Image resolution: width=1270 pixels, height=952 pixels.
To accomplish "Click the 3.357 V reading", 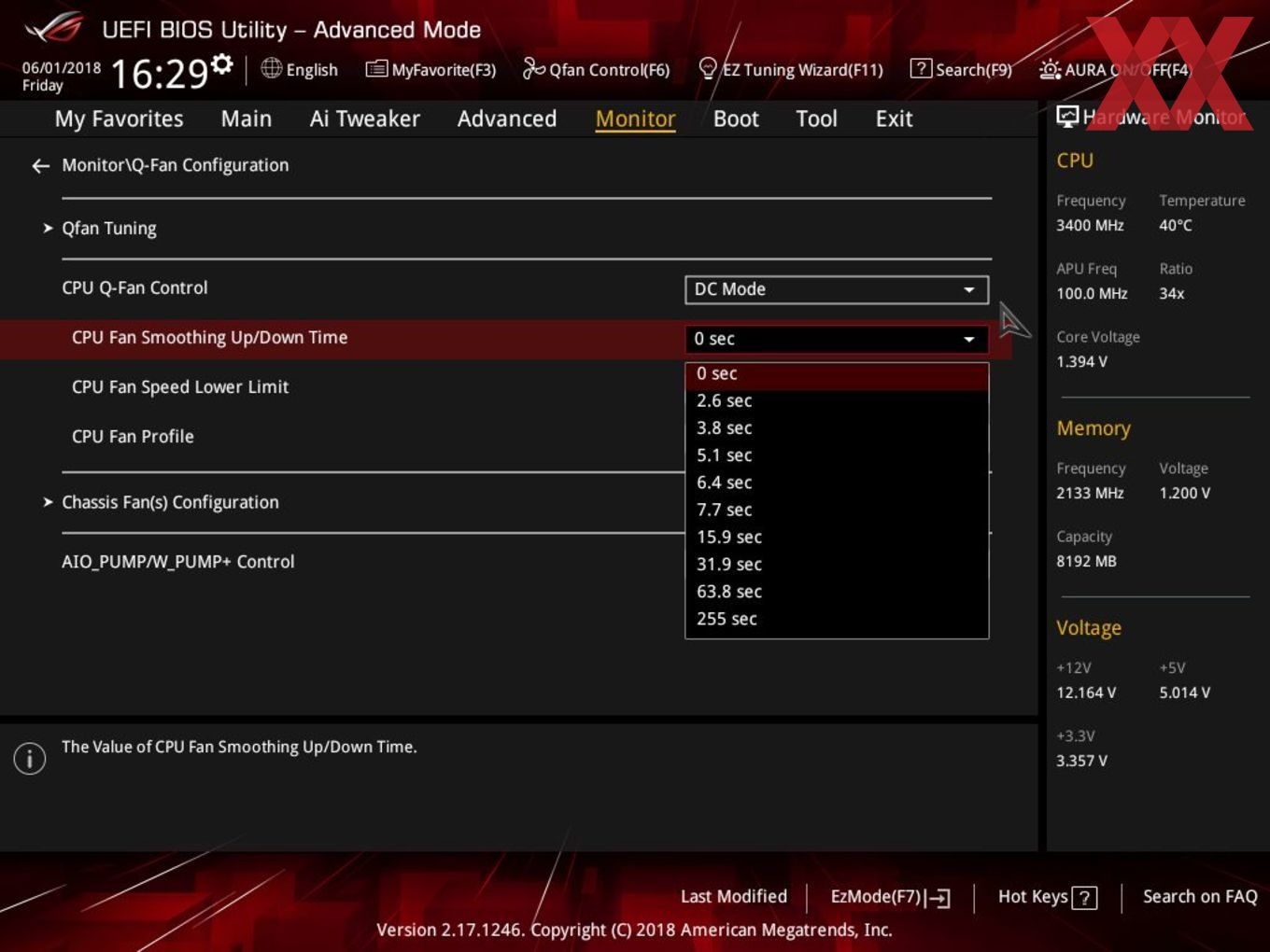I will coord(1081,762).
